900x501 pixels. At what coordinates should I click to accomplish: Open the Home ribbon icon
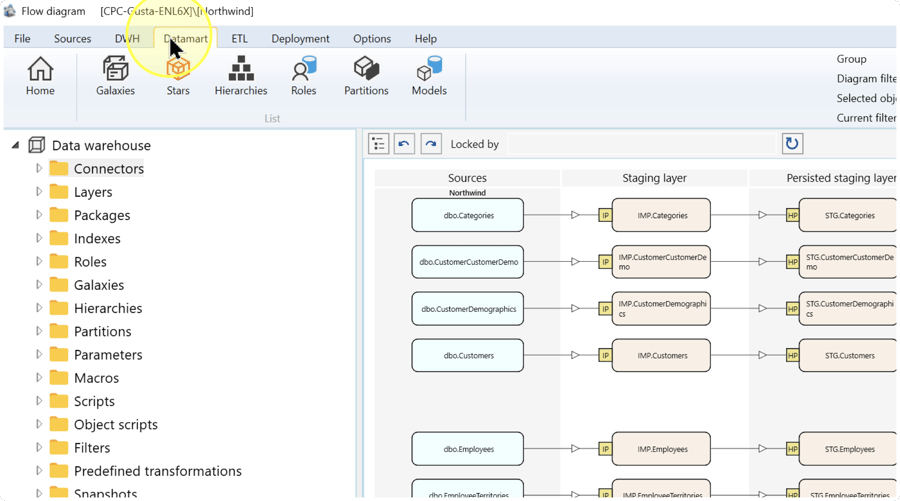40,76
